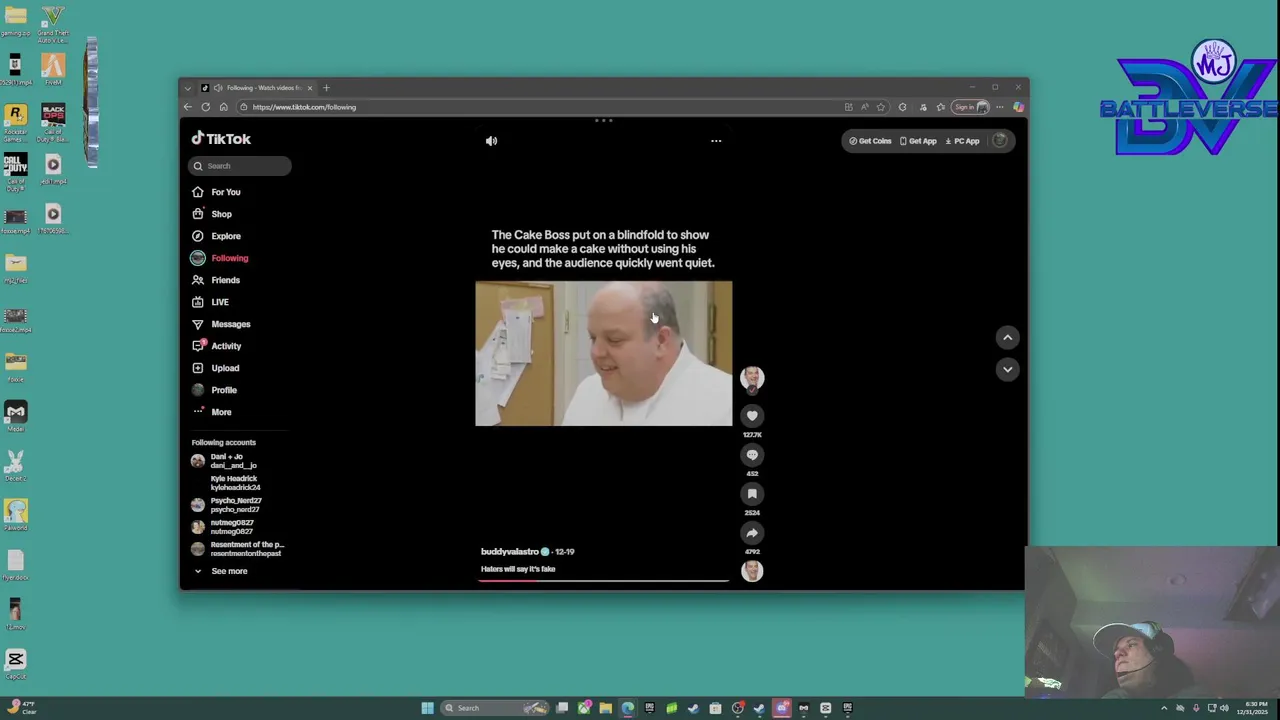
Task: Open the Windows Start menu
Action: click(427, 708)
